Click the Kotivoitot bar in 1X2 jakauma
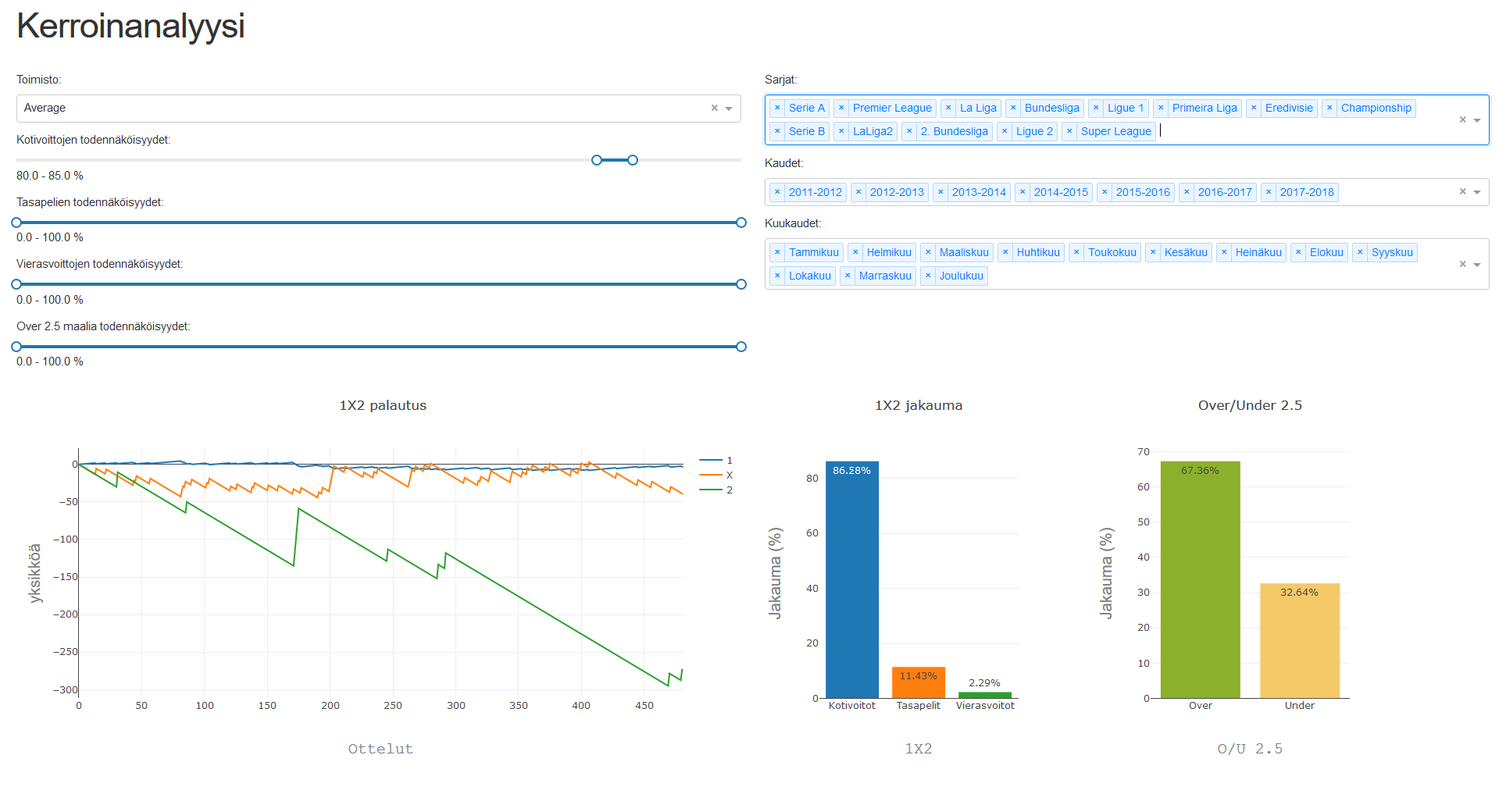 pos(851,579)
